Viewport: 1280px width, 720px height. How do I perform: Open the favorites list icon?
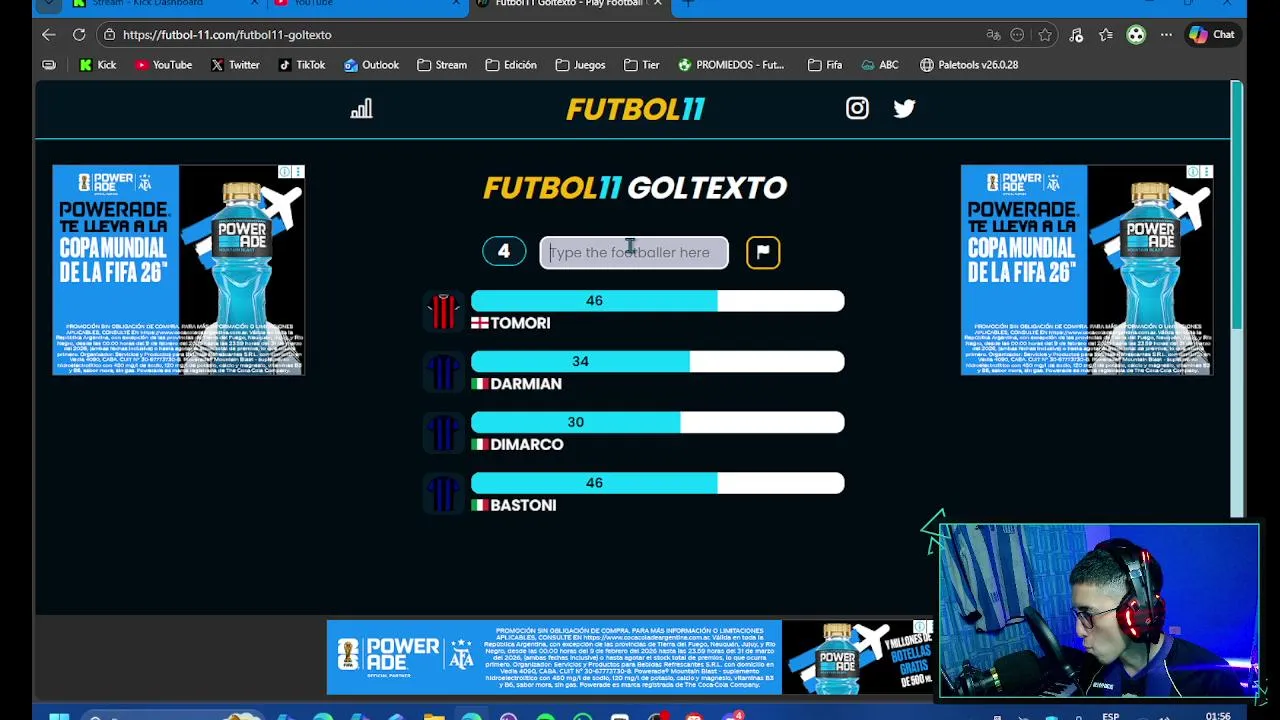tap(1106, 35)
